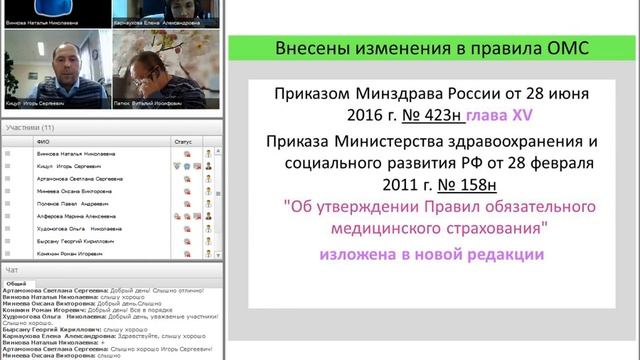This screenshot has width=640, height=360.
Task: Click participants list scroll-down arrow
Action: [x=218, y=255]
